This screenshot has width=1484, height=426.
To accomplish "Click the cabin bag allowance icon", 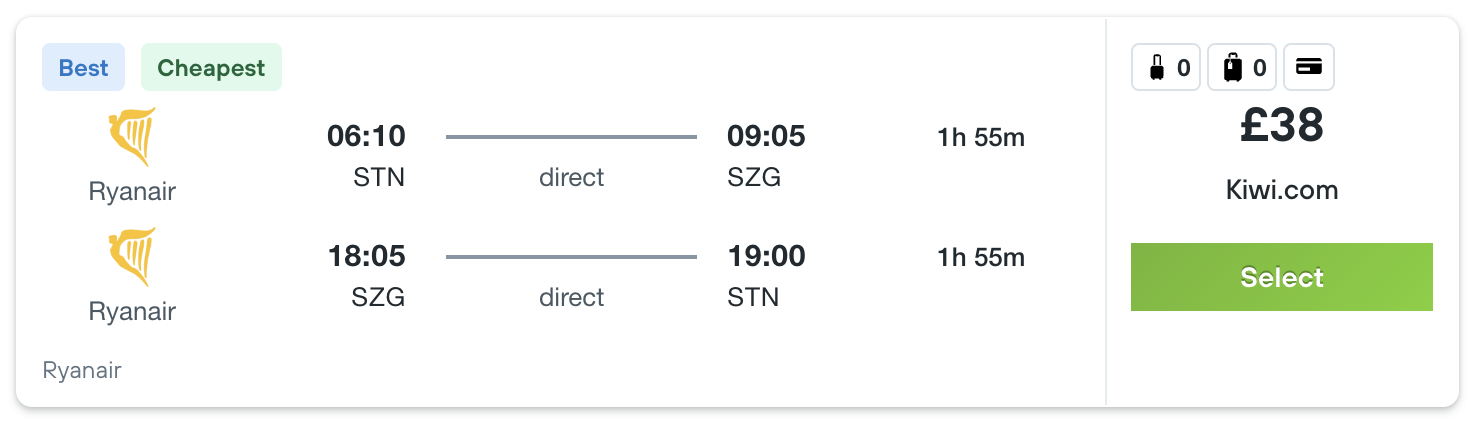I will tap(1156, 68).
